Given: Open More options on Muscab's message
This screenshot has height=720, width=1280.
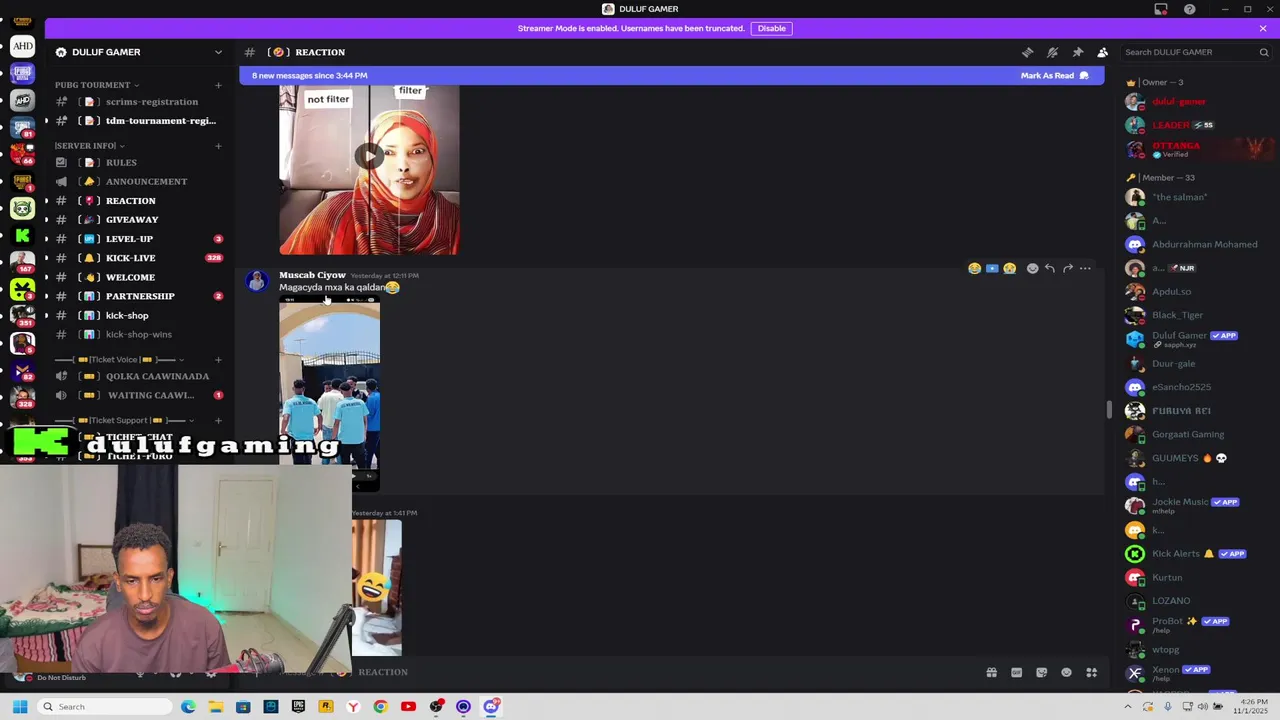Looking at the screenshot, I should pyautogui.click(x=1085, y=268).
